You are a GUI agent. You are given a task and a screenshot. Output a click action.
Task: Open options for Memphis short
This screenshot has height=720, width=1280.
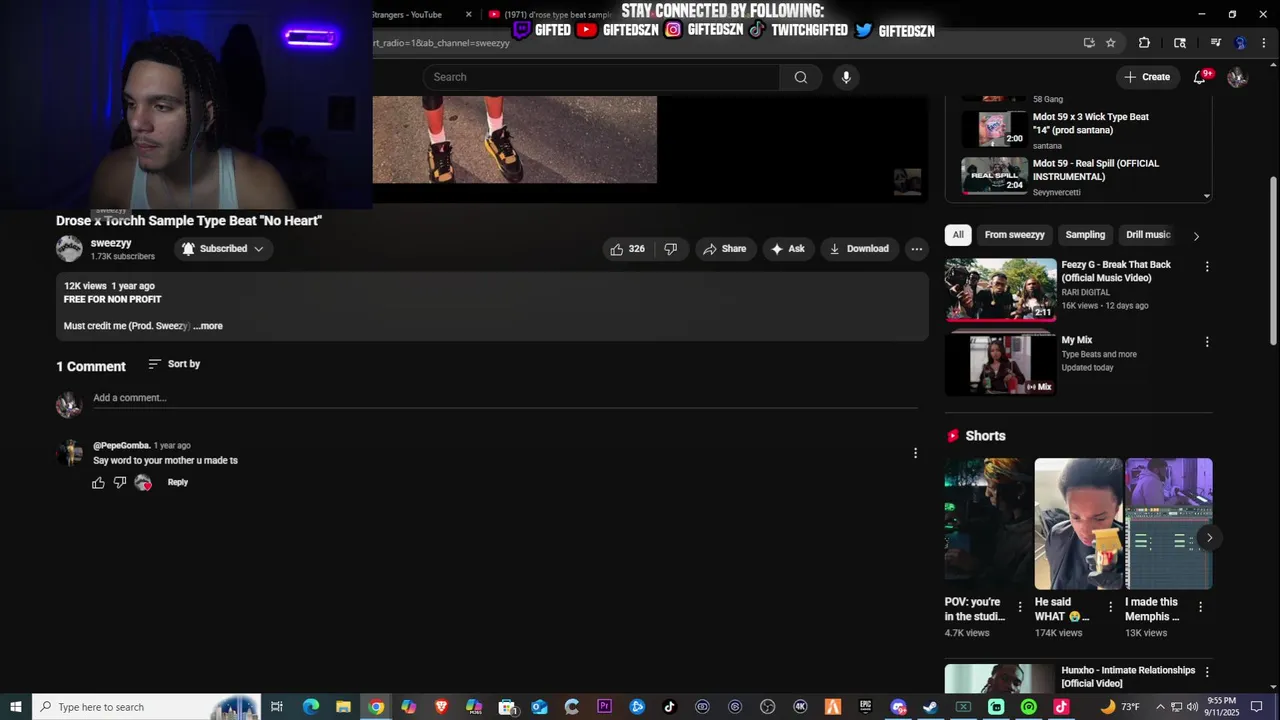point(1200,607)
